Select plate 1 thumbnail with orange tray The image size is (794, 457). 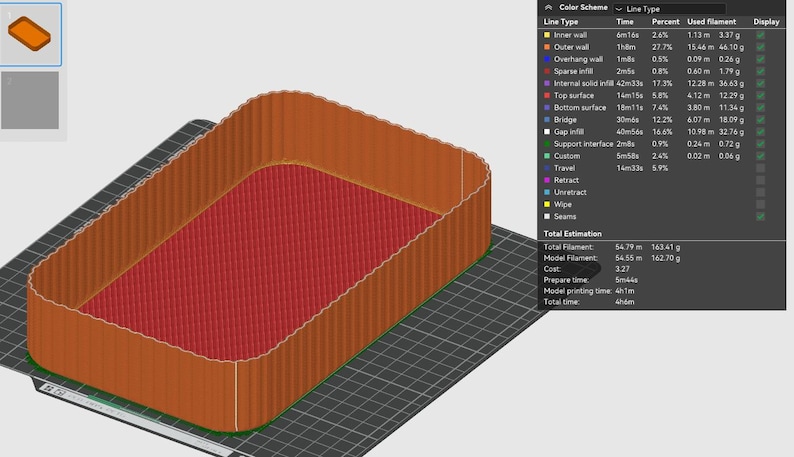tap(30, 34)
